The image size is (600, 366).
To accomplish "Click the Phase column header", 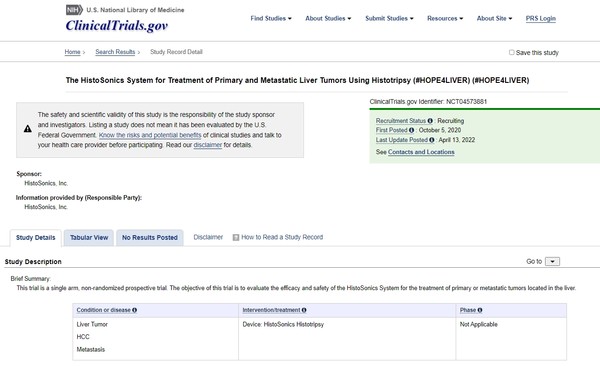I will [468, 310].
